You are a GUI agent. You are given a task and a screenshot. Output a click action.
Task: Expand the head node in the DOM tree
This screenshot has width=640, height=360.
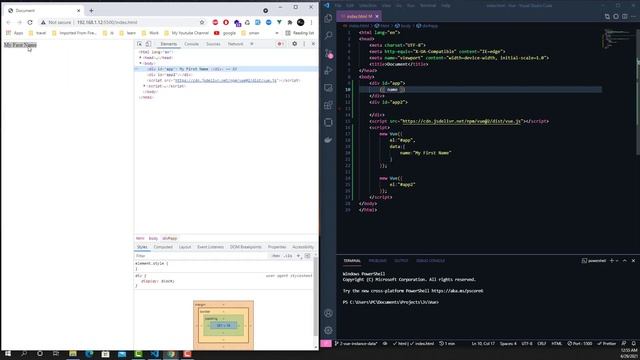click(x=141, y=58)
